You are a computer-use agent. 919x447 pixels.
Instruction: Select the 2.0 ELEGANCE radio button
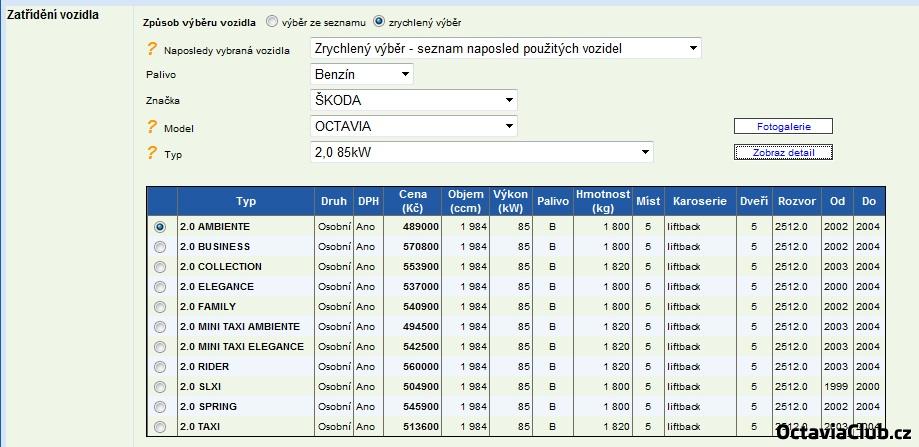click(160, 287)
